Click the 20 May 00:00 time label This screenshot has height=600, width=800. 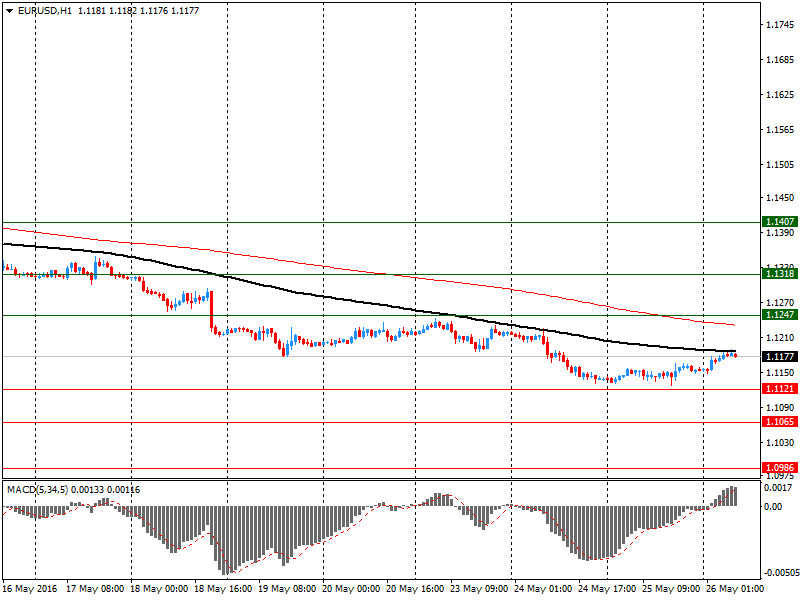[351, 589]
